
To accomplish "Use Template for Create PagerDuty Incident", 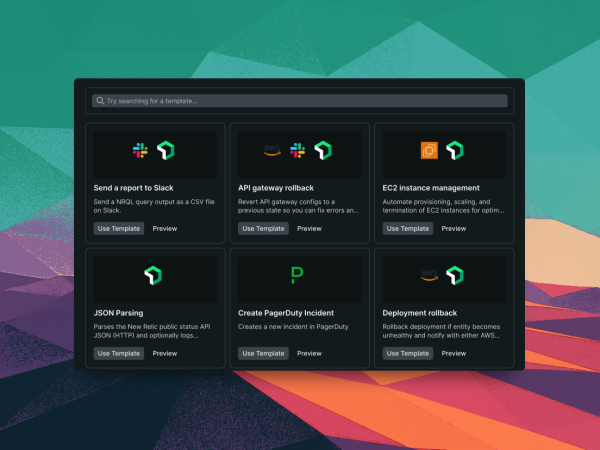I will point(263,354).
